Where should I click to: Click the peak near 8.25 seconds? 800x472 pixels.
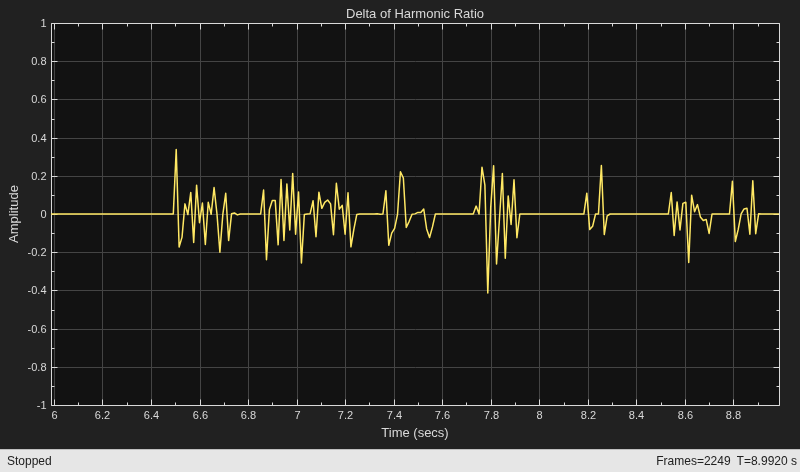tap(601, 166)
